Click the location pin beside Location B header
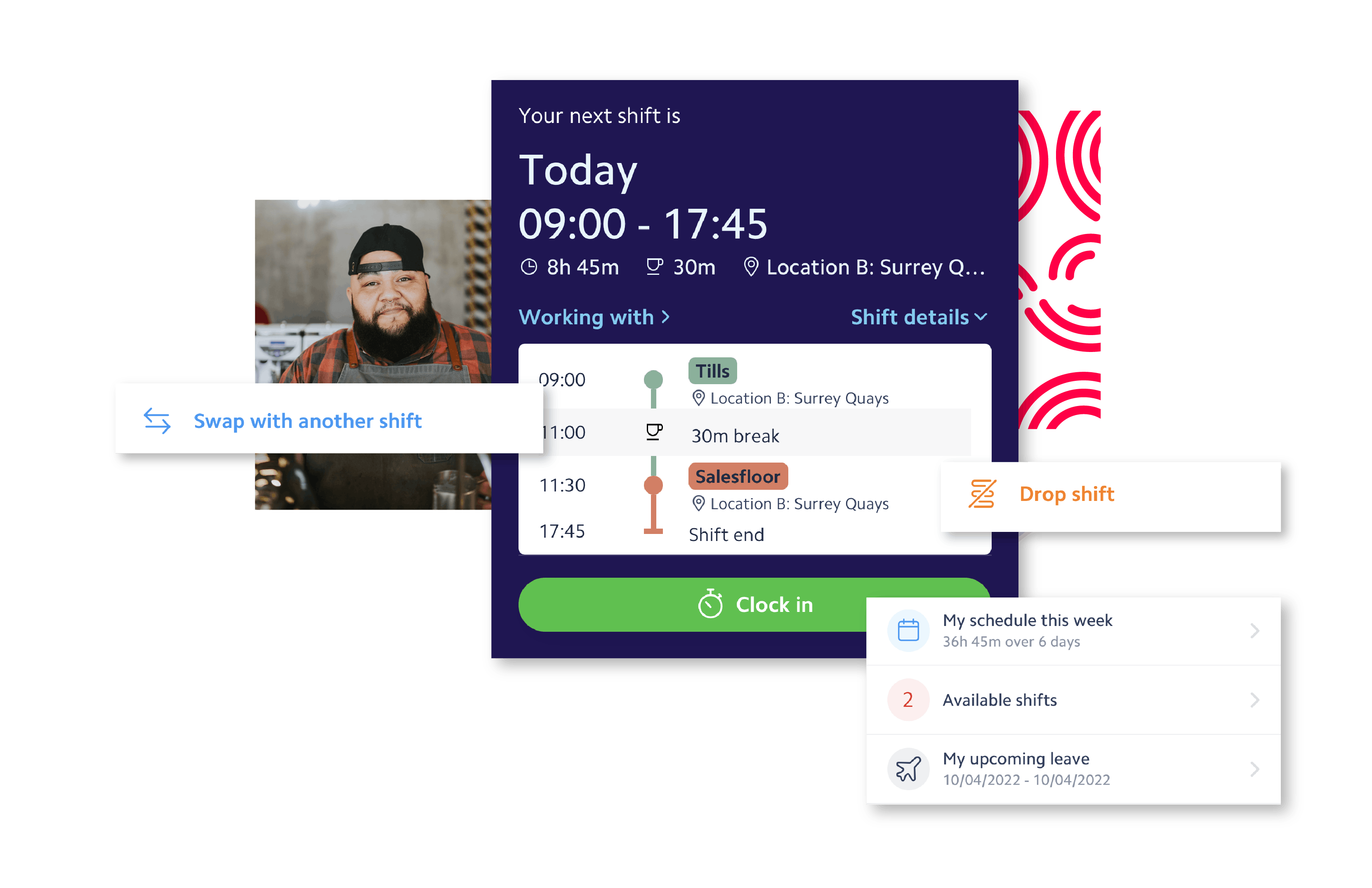 (751, 267)
